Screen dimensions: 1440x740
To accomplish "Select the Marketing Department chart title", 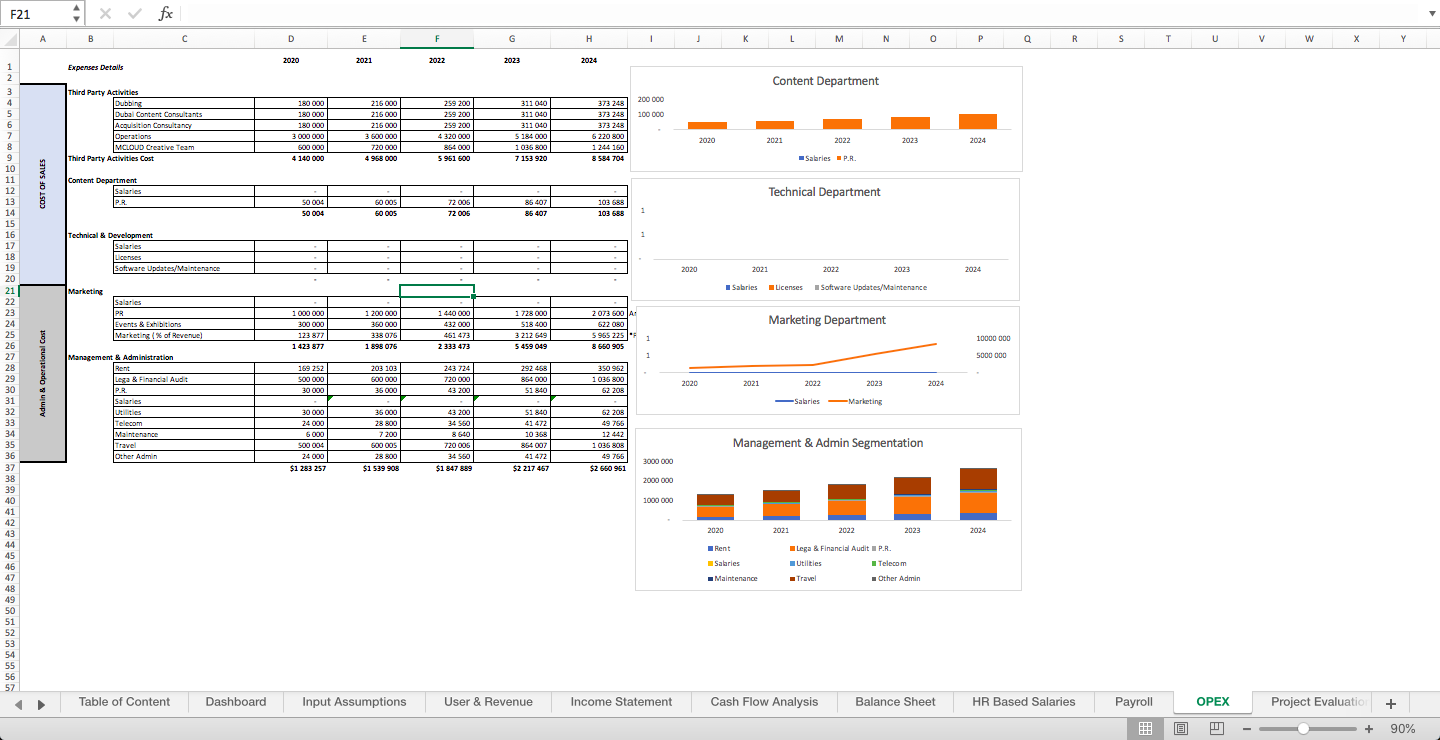I will (x=827, y=320).
